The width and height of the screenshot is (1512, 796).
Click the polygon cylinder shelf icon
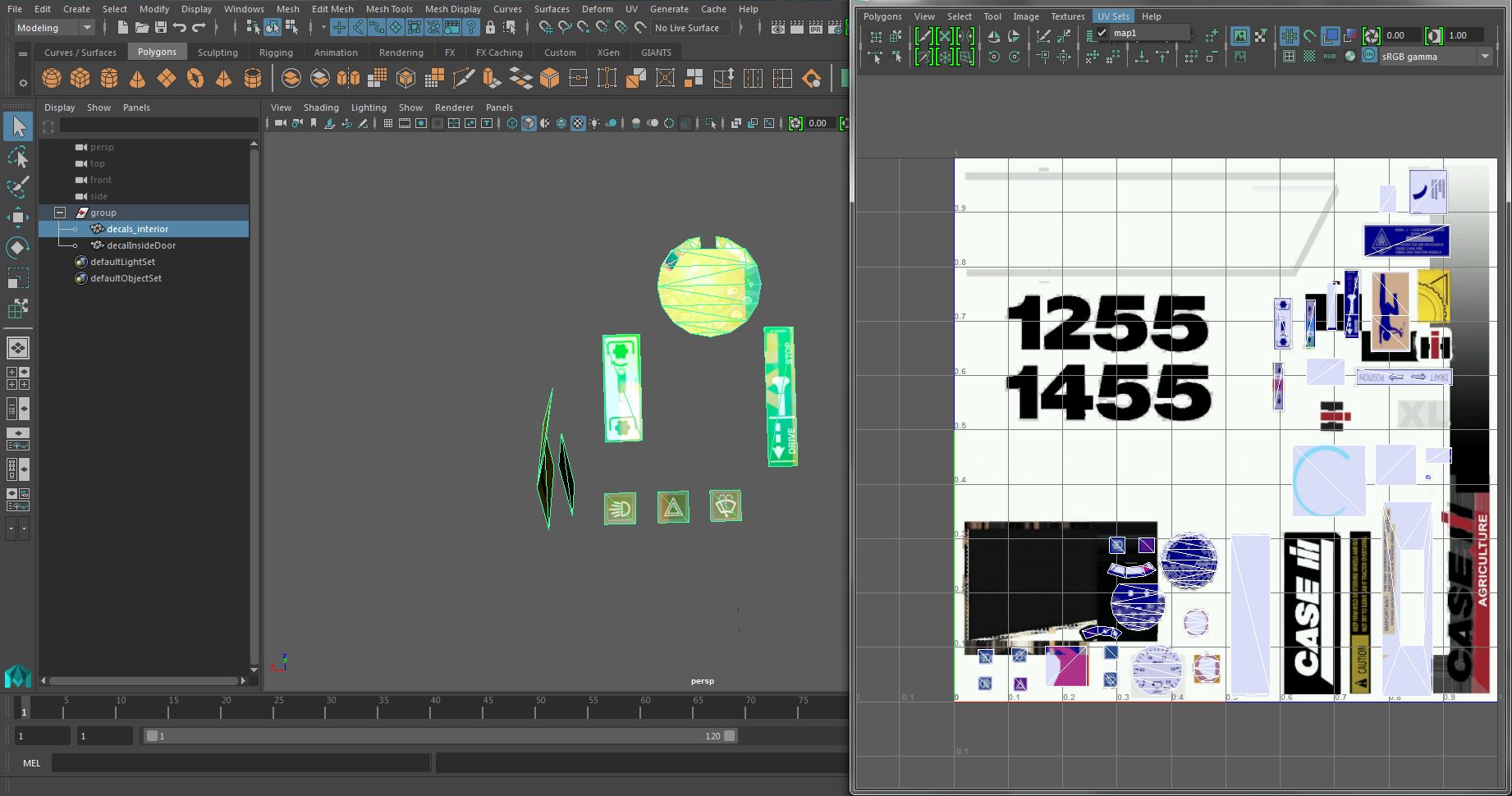(x=109, y=79)
